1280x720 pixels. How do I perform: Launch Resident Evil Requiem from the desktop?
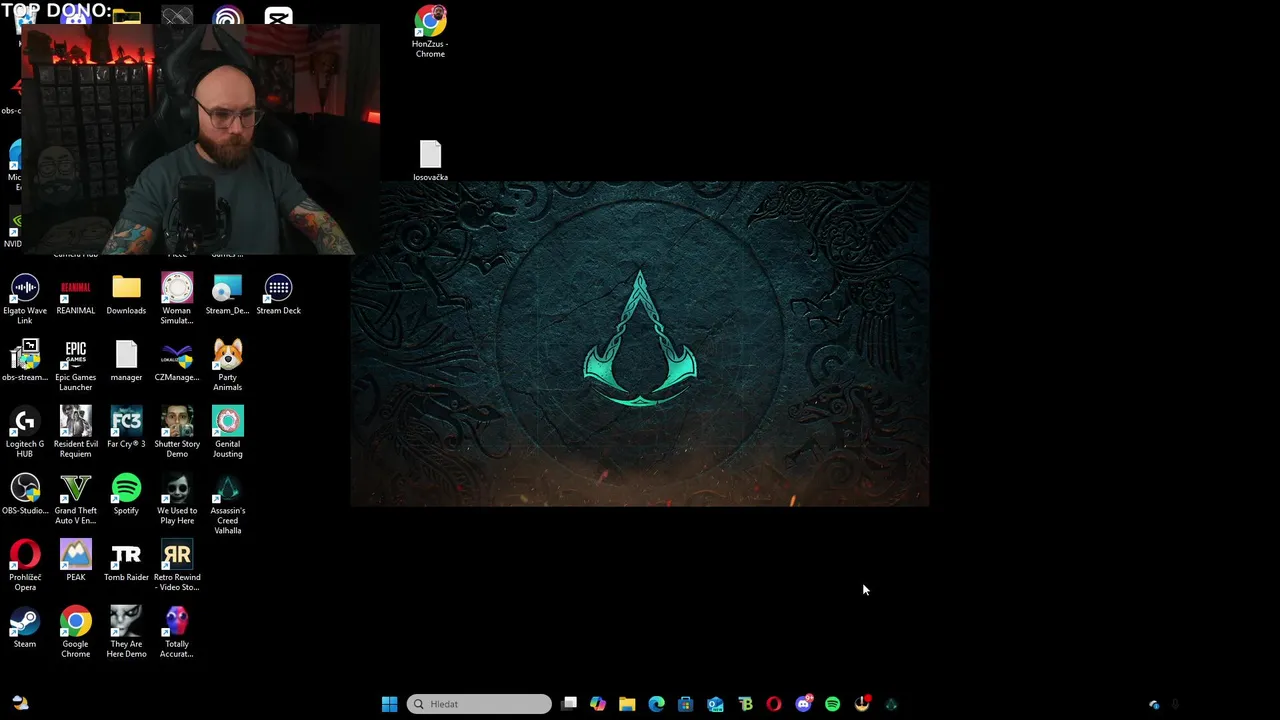pos(76,432)
